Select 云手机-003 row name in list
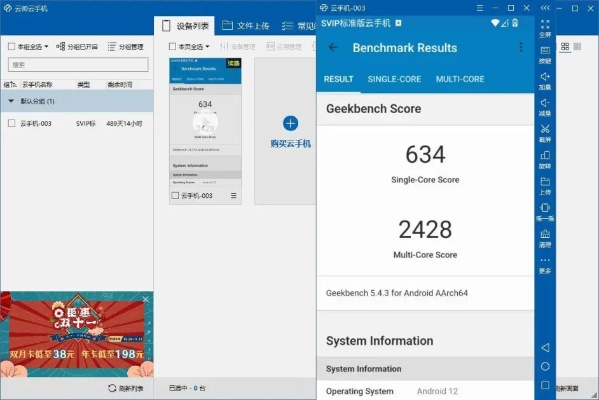 36,123
